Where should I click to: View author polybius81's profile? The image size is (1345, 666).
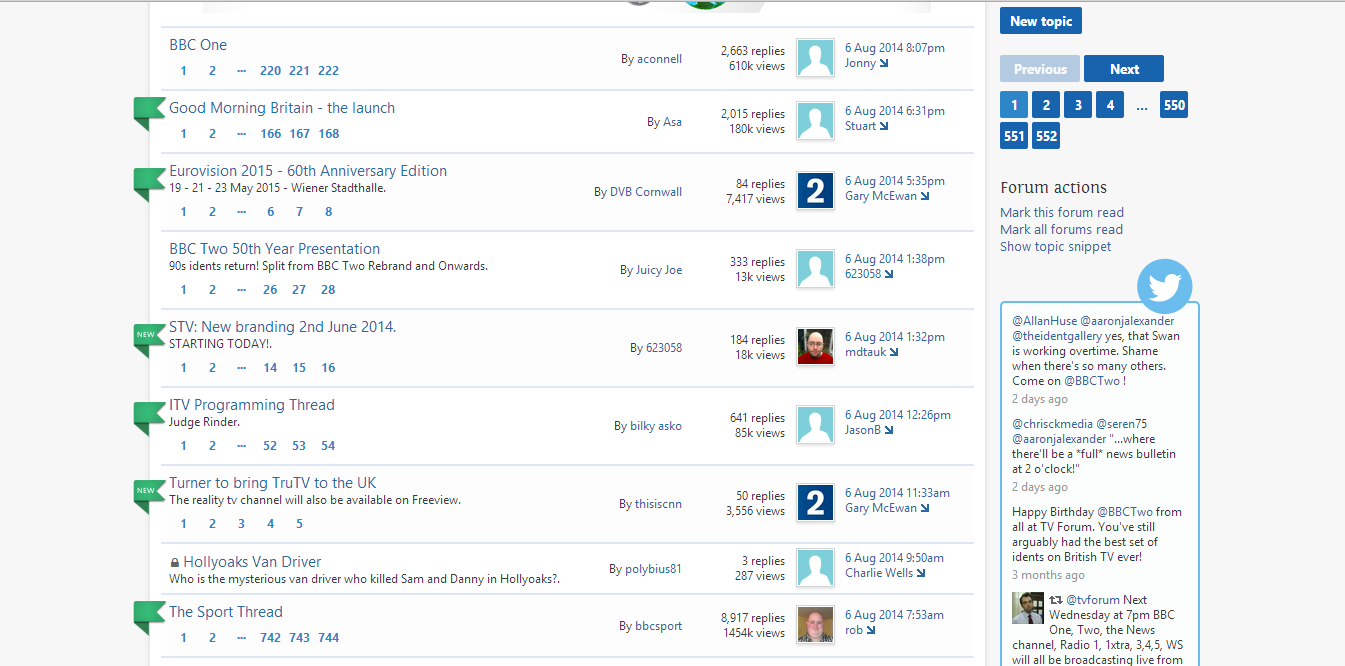pos(653,569)
